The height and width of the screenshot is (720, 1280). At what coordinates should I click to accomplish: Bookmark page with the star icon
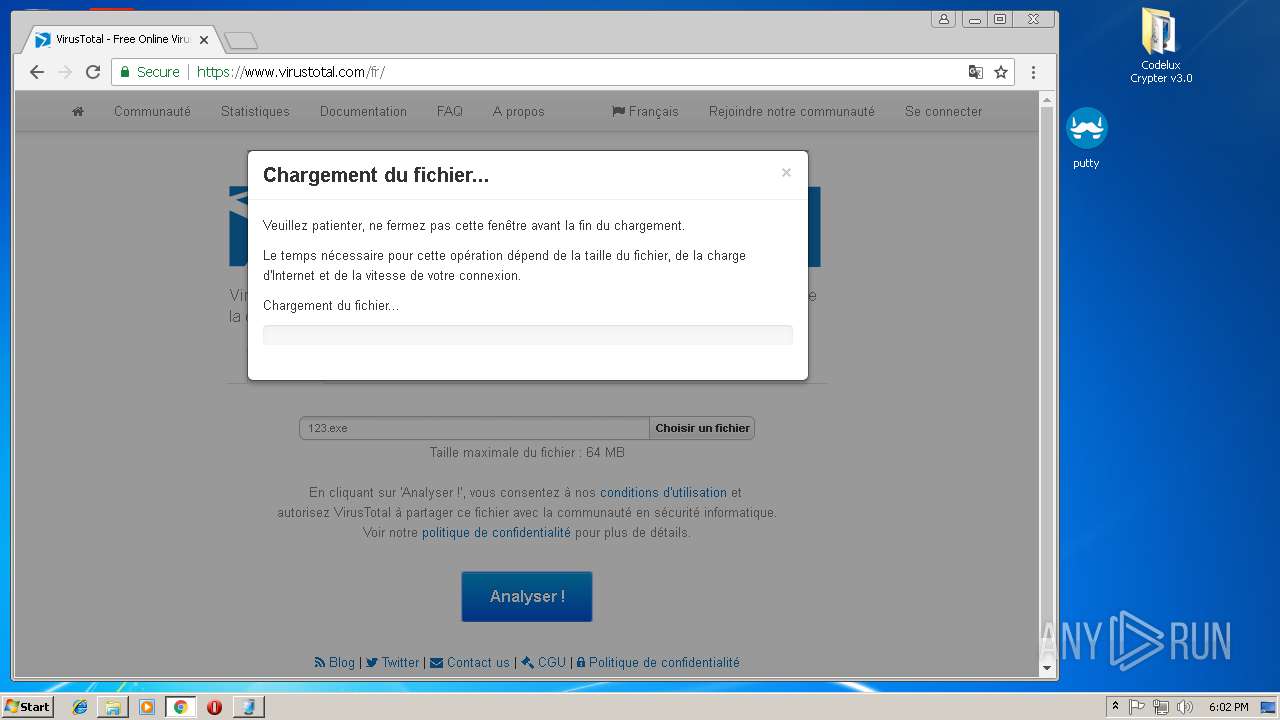(x=1001, y=72)
